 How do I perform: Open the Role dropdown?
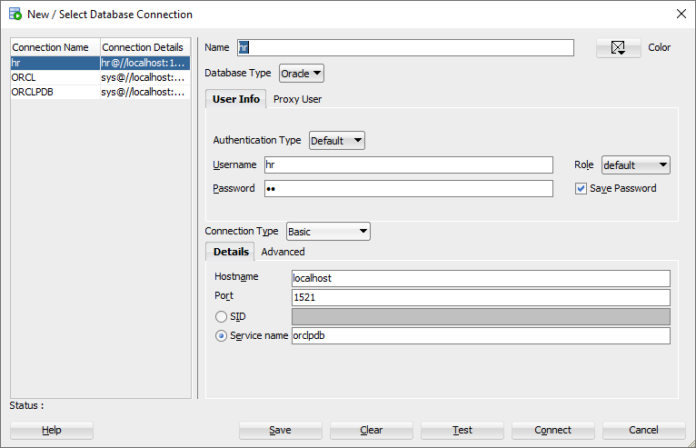(635, 165)
